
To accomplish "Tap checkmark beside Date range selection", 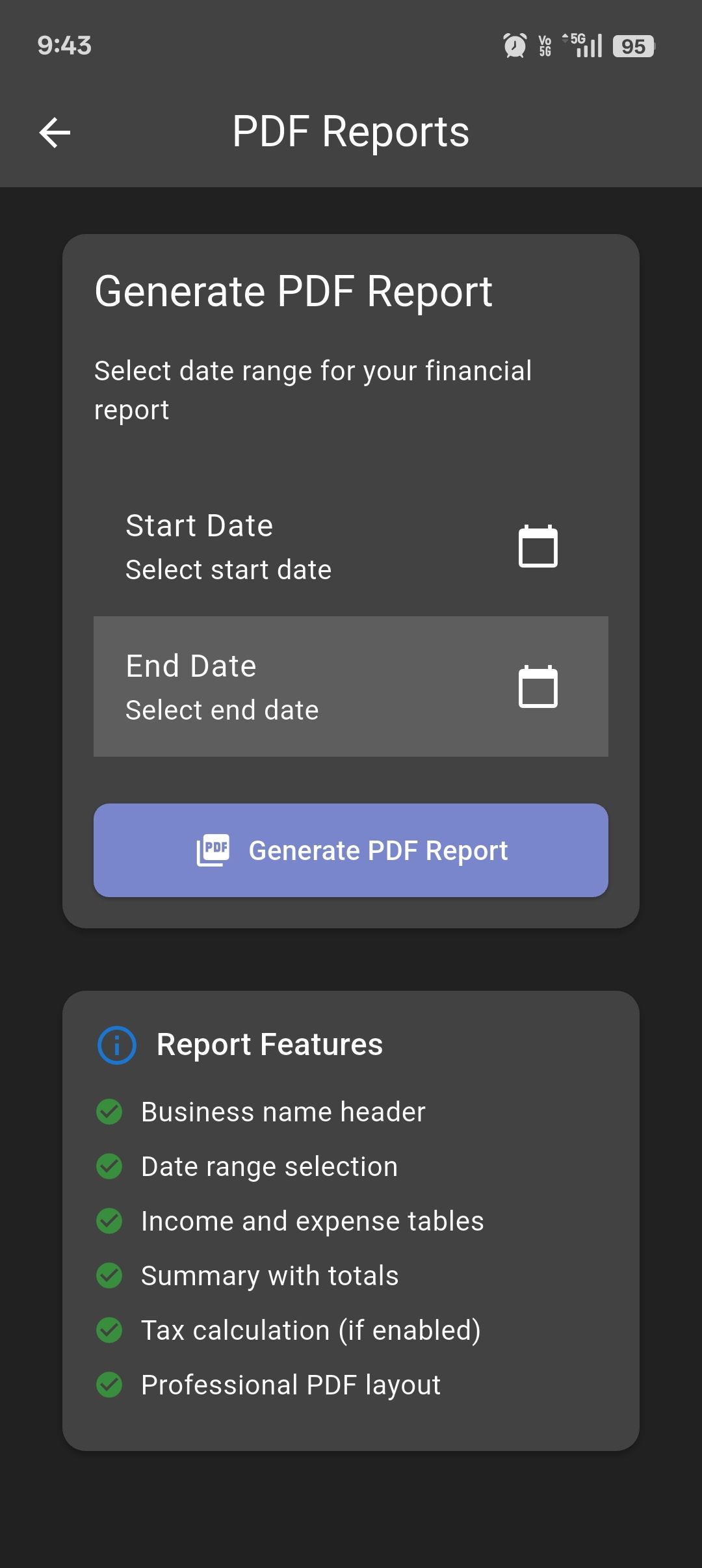I will (109, 1166).
